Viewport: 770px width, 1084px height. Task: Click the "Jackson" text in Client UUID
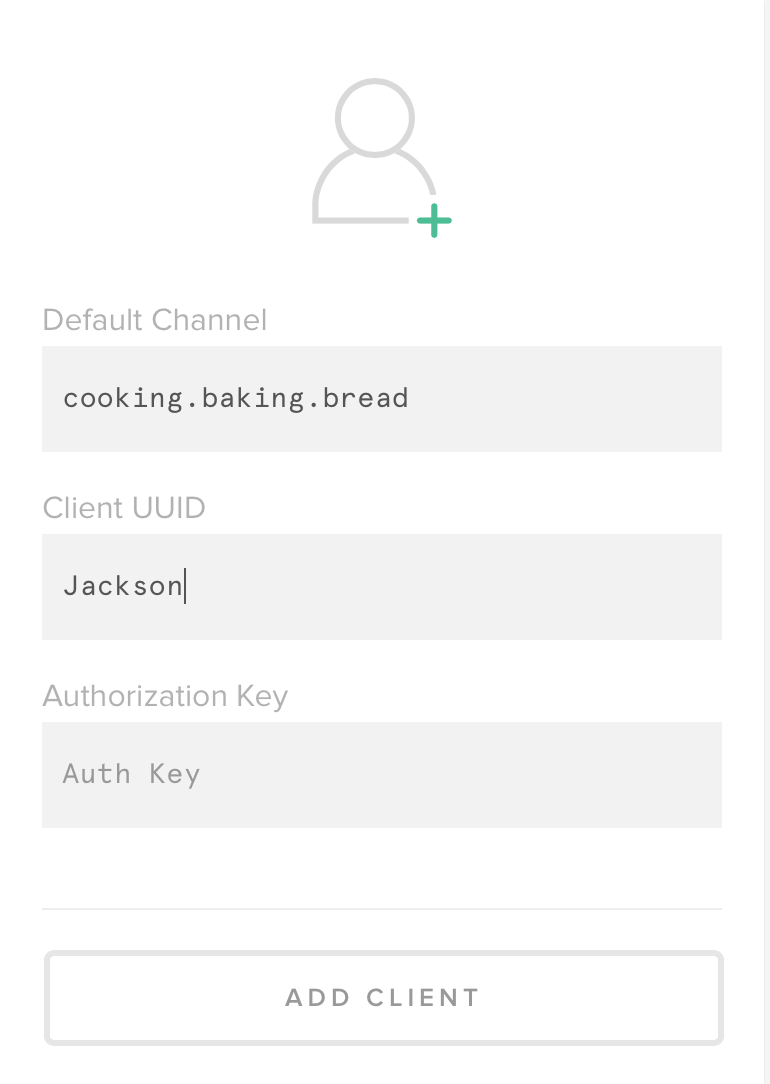122,586
